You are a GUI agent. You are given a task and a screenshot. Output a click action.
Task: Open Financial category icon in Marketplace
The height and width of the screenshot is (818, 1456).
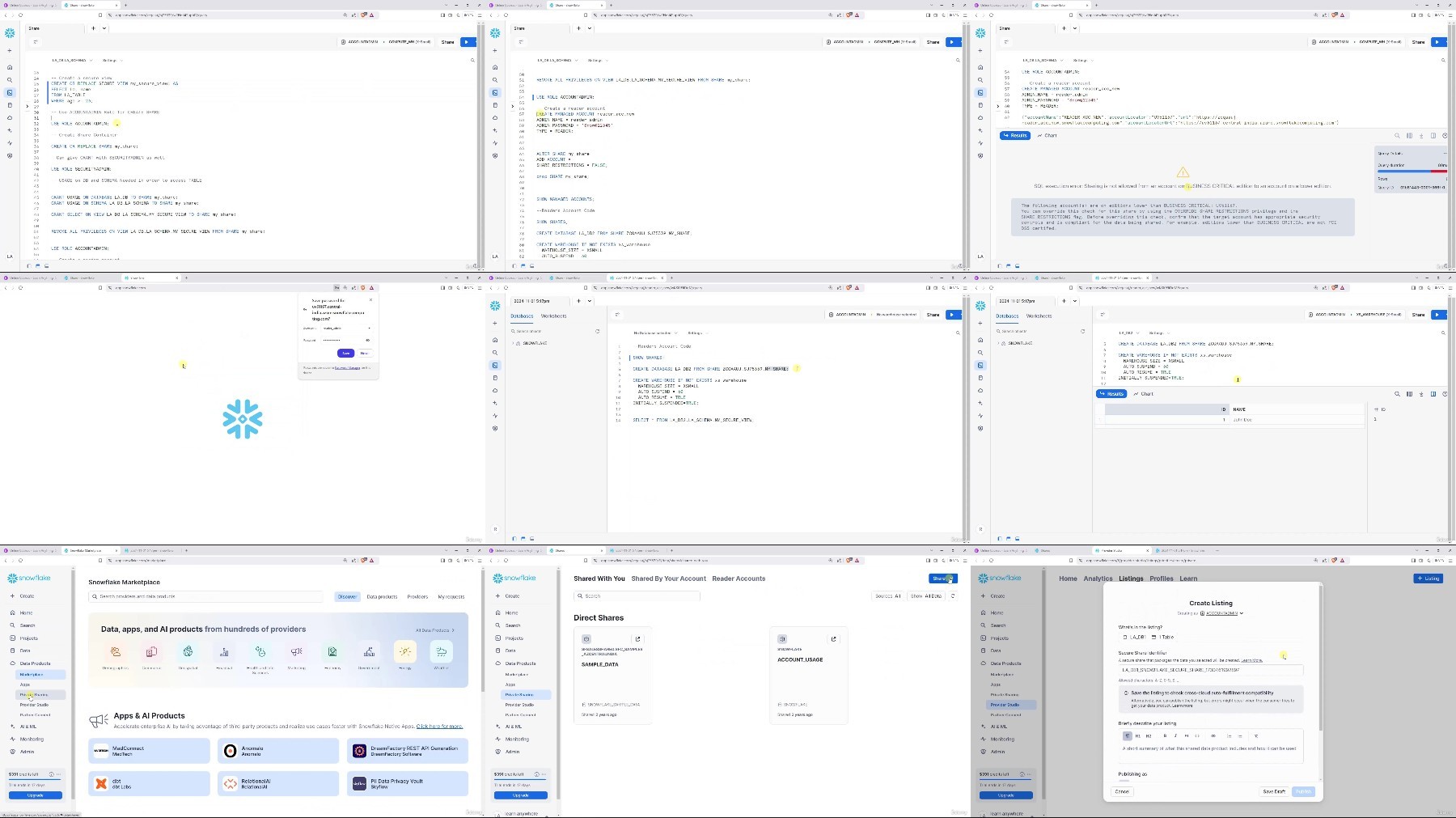coord(224,651)
